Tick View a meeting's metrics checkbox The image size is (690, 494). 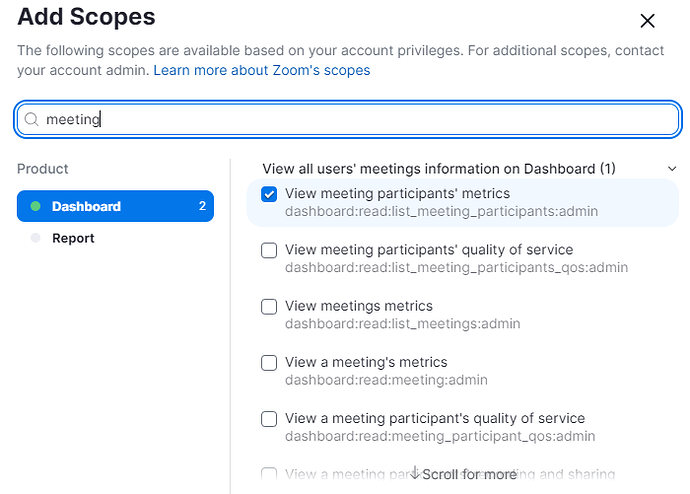coord(269,362)
